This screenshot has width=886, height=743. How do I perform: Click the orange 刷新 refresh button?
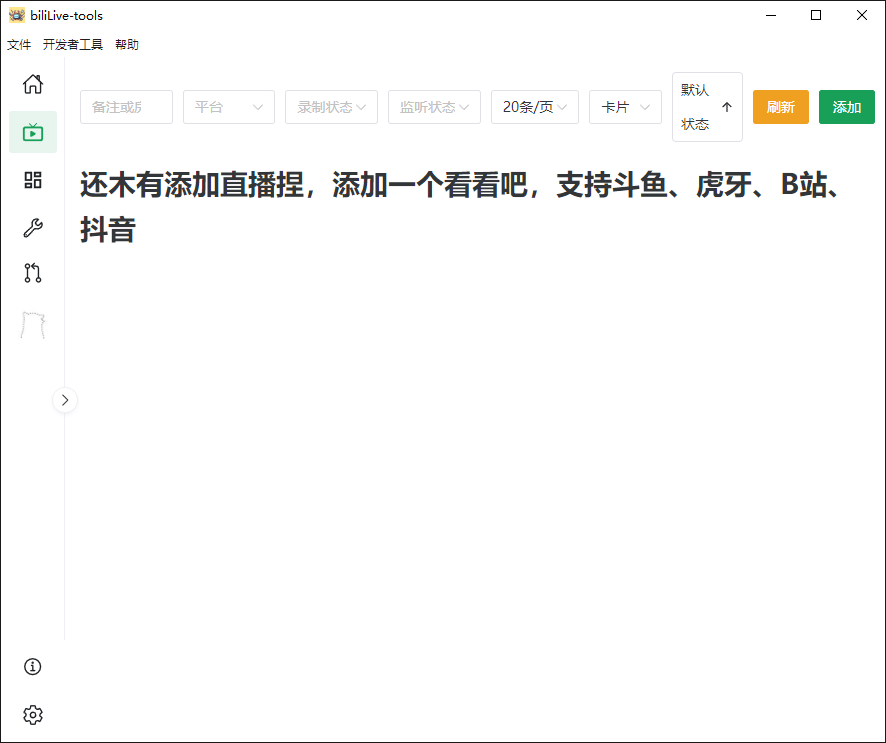[x=780, y=107]
